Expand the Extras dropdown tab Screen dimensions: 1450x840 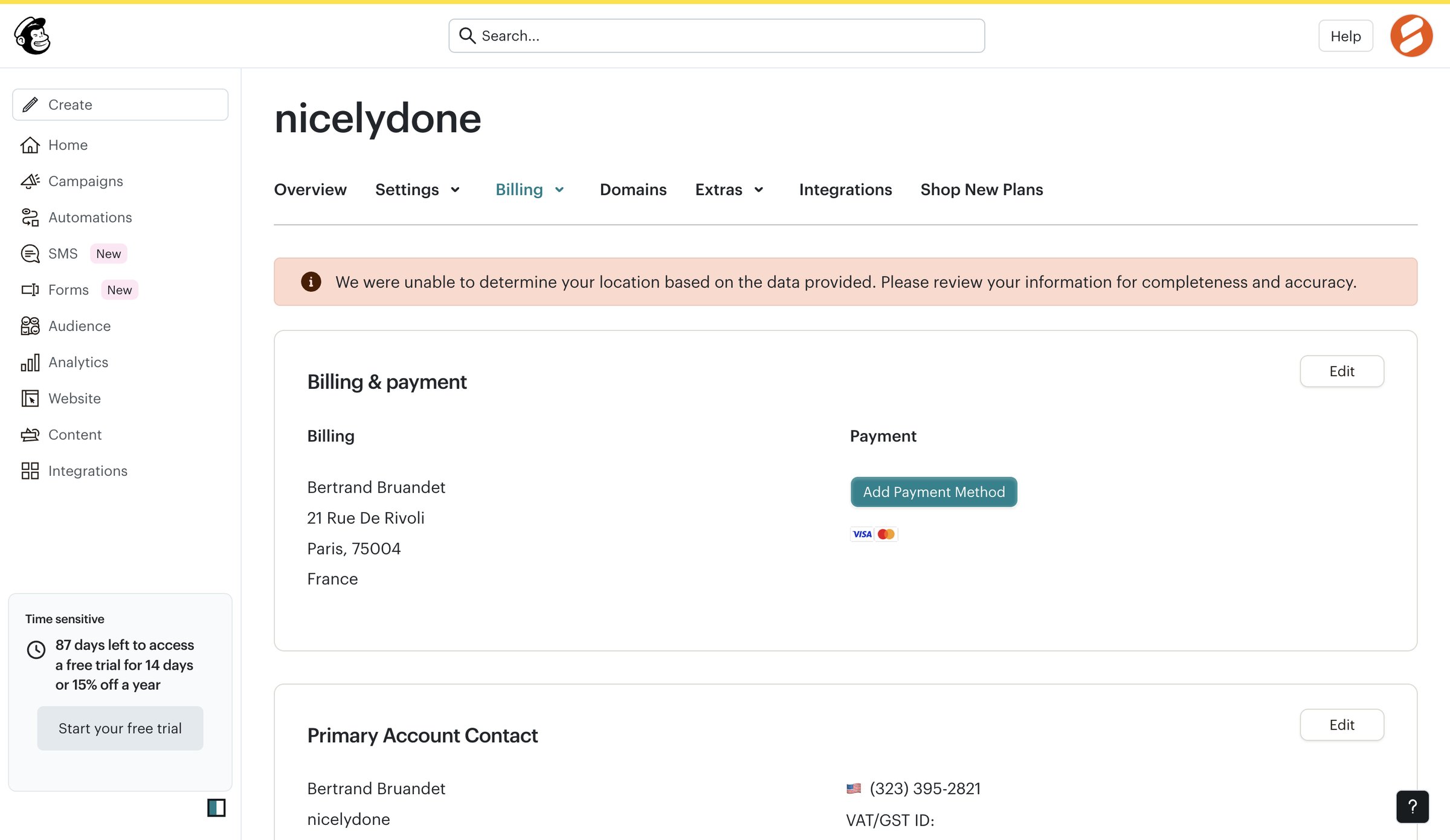730,190
